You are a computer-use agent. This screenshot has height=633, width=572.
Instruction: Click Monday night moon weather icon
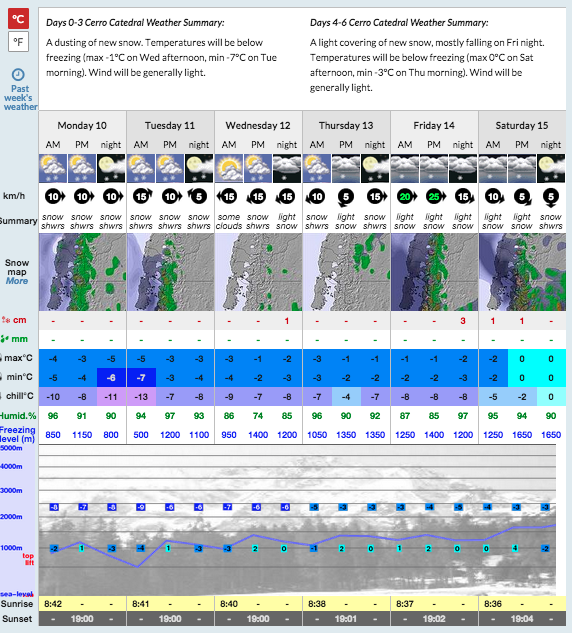point(111,168)
